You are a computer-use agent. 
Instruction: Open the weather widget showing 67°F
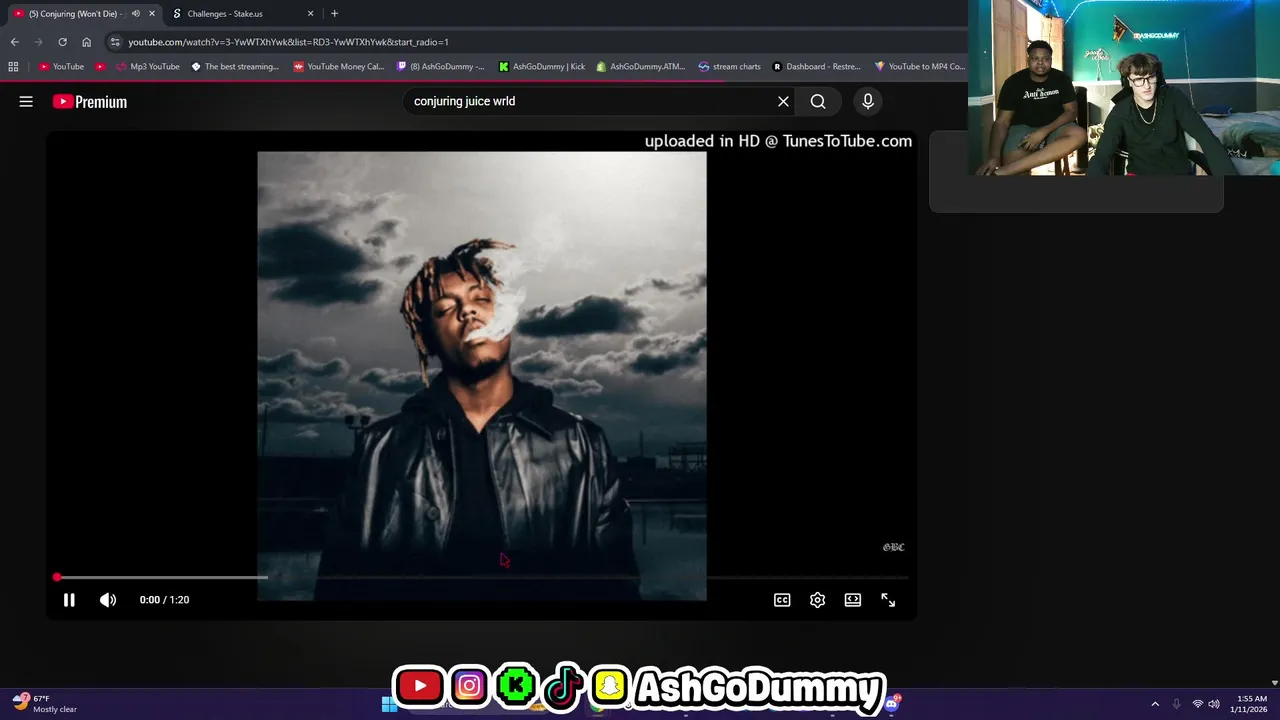click(x=44, y=704)
